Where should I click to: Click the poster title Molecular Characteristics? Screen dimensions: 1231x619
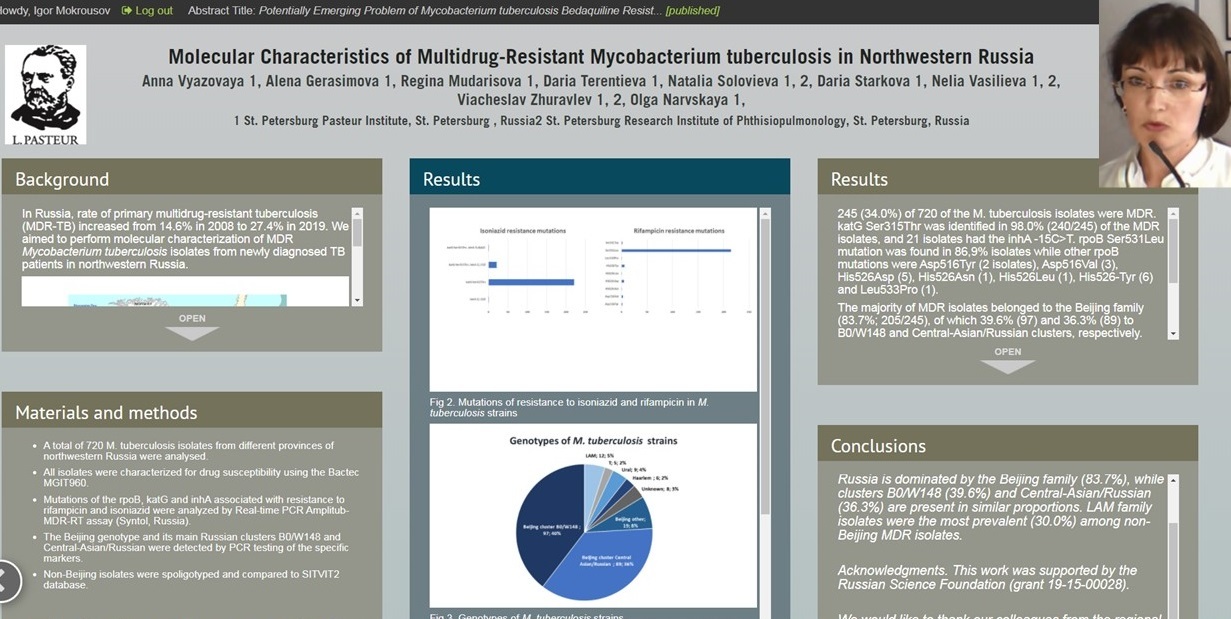click(x=601, y=57)
